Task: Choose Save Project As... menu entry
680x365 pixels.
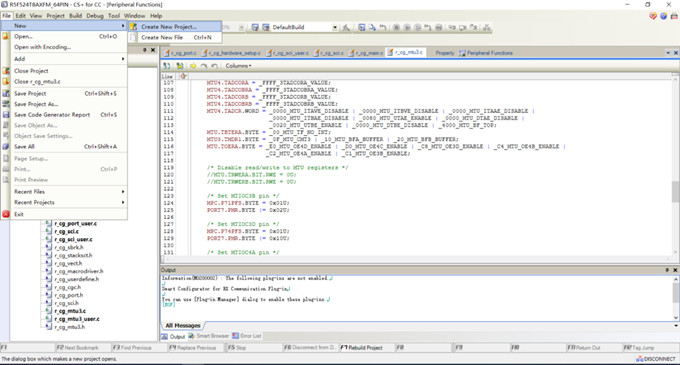Action: click(x=64, y=104)
